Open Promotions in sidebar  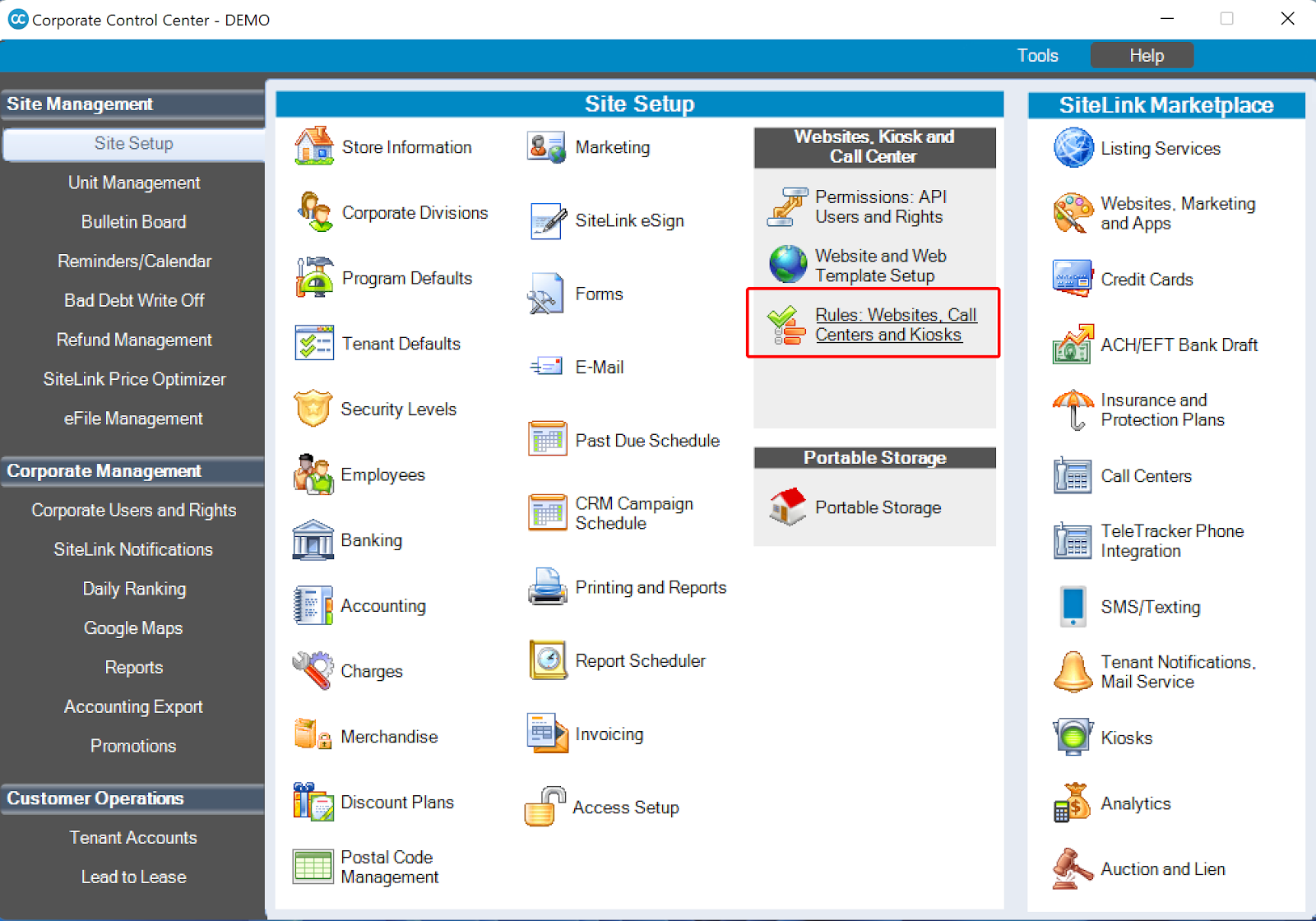tap(133, 746)
